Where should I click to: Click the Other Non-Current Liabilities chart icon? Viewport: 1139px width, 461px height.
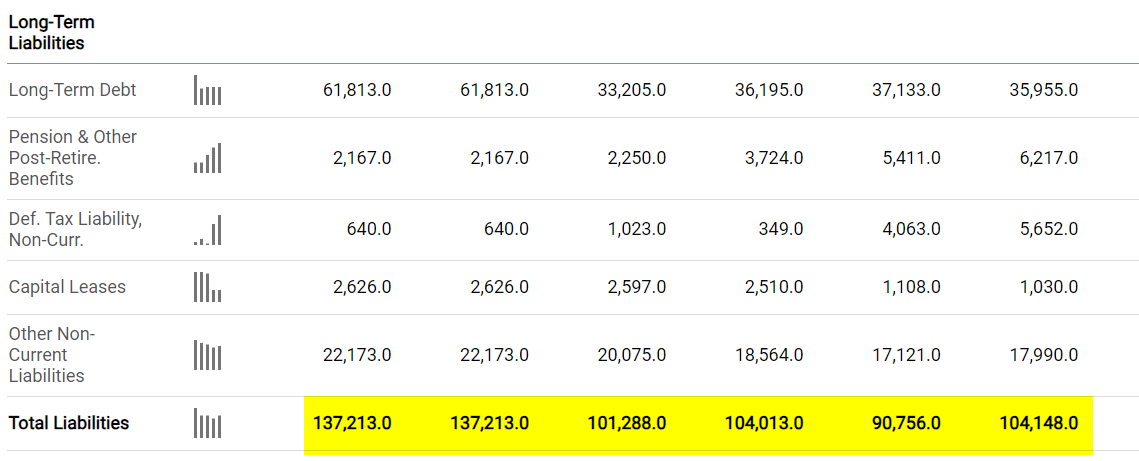pyautogui.click(x=207, y=355)
